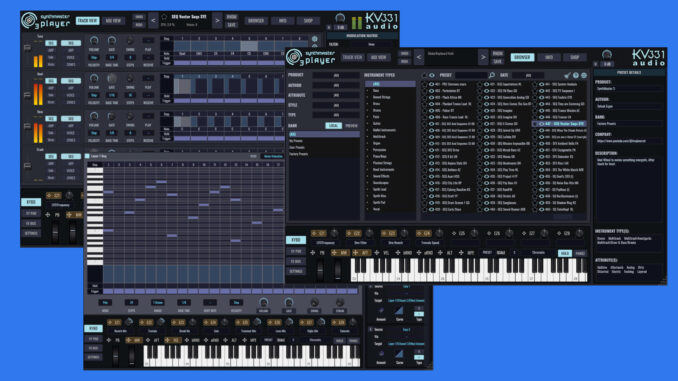Select 'Factory Presets' bank entry

click(x=299, y=154)
